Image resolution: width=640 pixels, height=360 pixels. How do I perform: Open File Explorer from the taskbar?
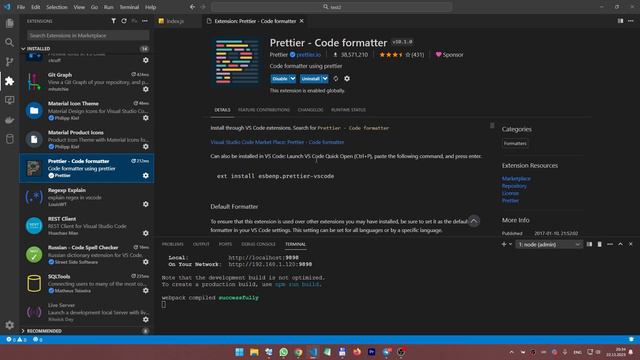(254, 352)
